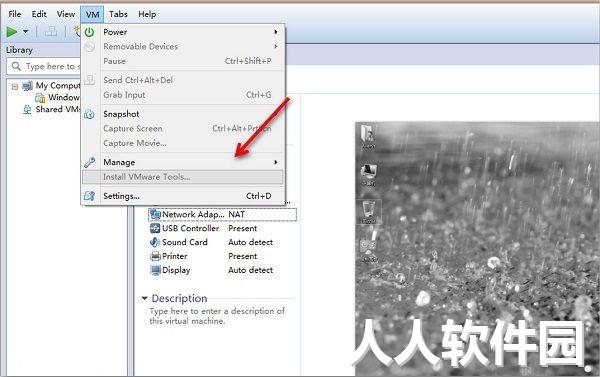Collapse the My Computer tree node
Screen dimensions: 600x377
pyautogui.click(x=15, y=86)
